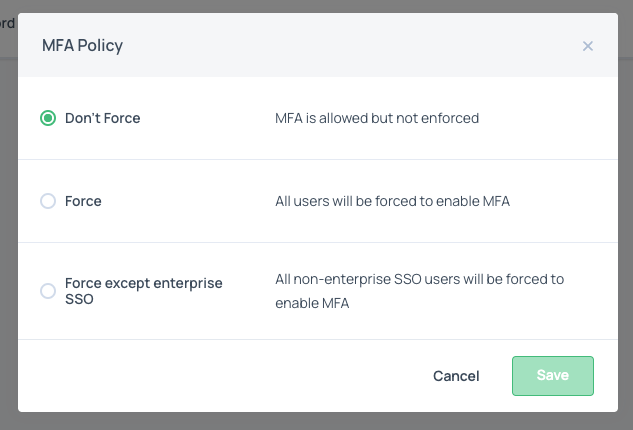Enable the "Force" radio button option
This screenshot has height=430, width=633.
point(48,201)
